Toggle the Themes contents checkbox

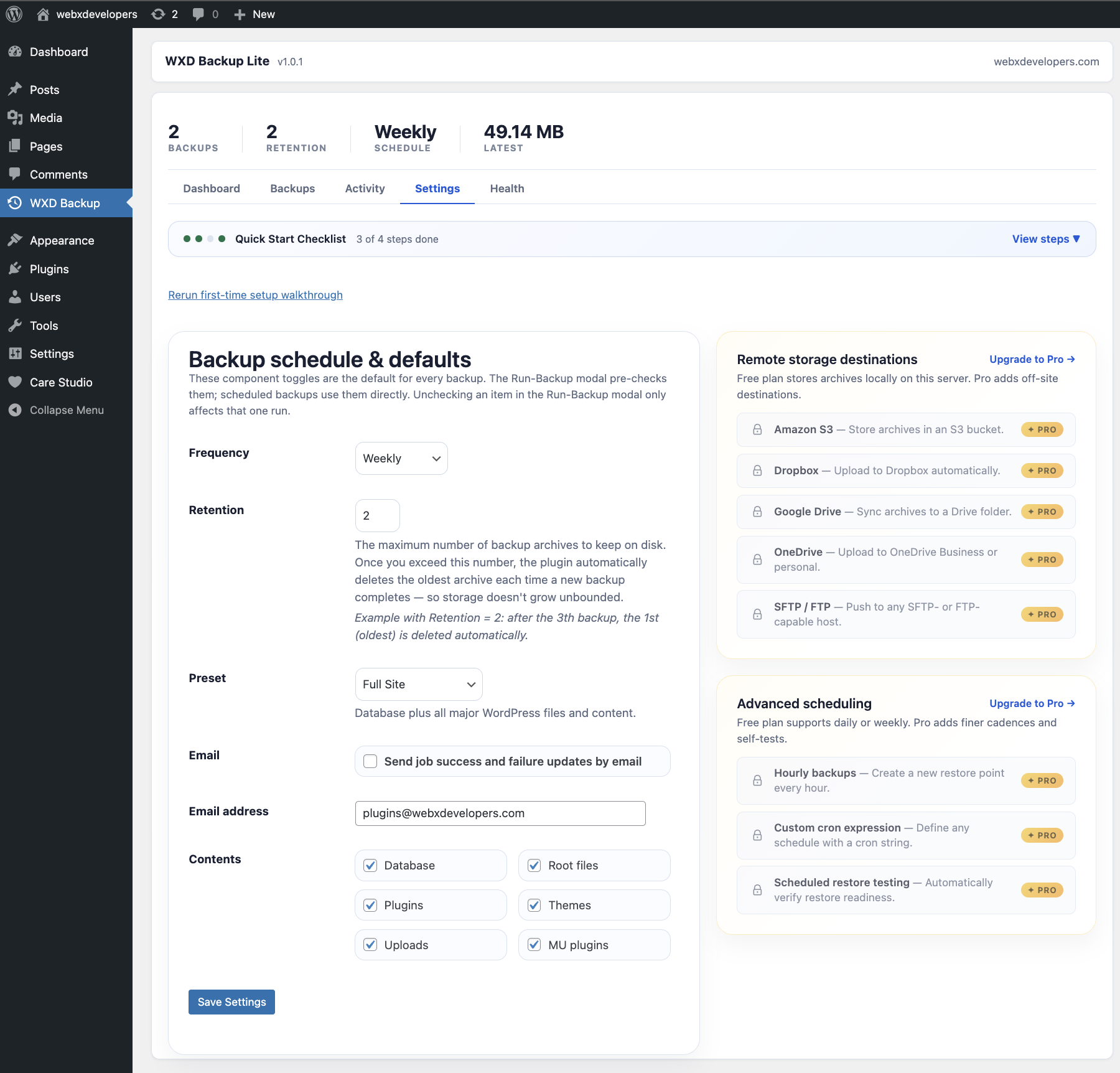(534, 905)
